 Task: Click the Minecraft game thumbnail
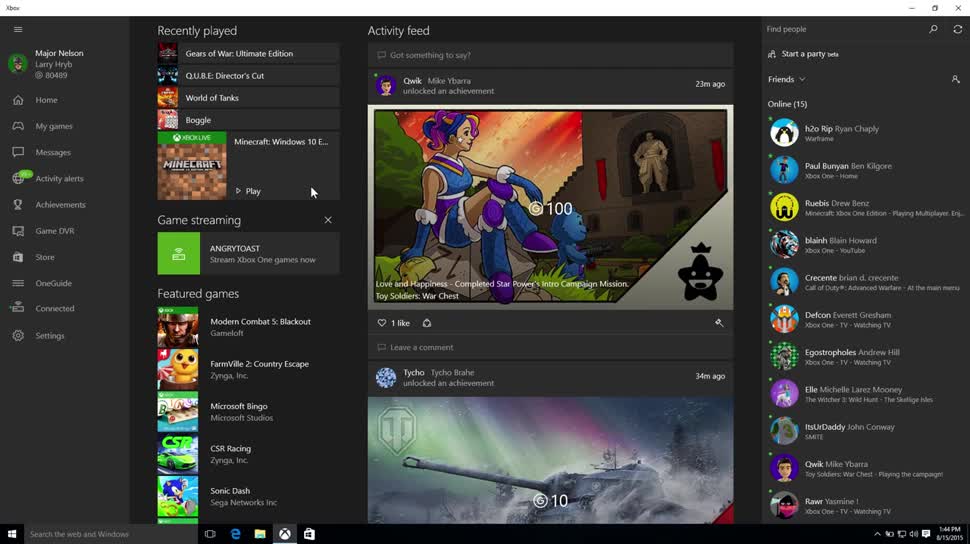click(x=192, y=166)
